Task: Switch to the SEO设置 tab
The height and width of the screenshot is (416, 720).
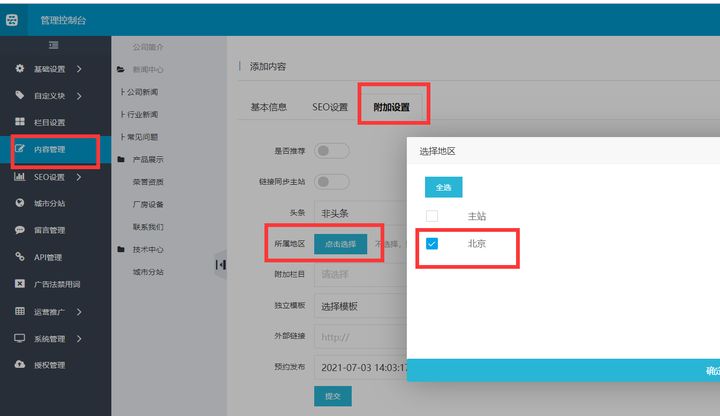Action: pyautogui.click(x=329, y=107)
